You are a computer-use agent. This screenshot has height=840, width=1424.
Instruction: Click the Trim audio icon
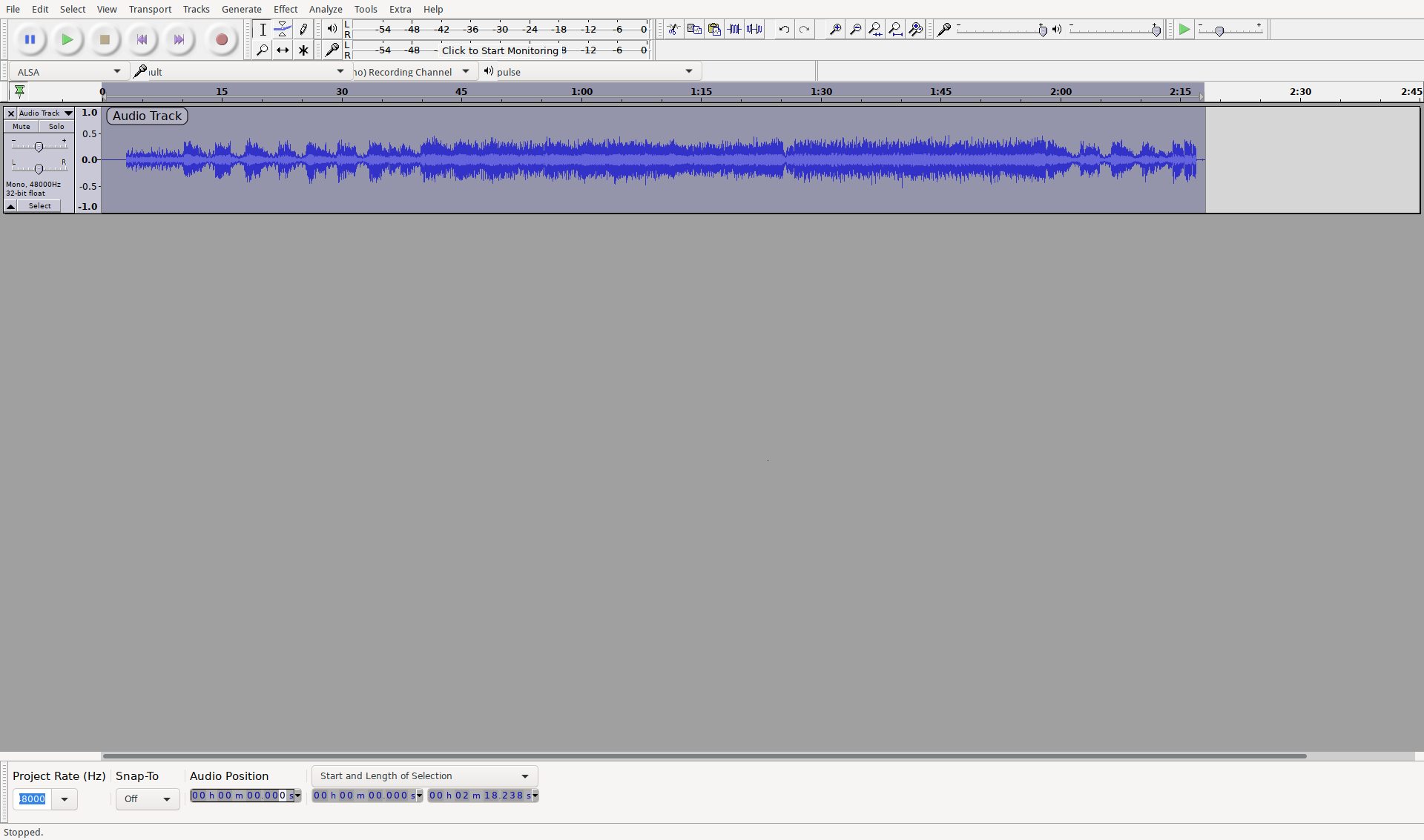(x=734, y=30)
